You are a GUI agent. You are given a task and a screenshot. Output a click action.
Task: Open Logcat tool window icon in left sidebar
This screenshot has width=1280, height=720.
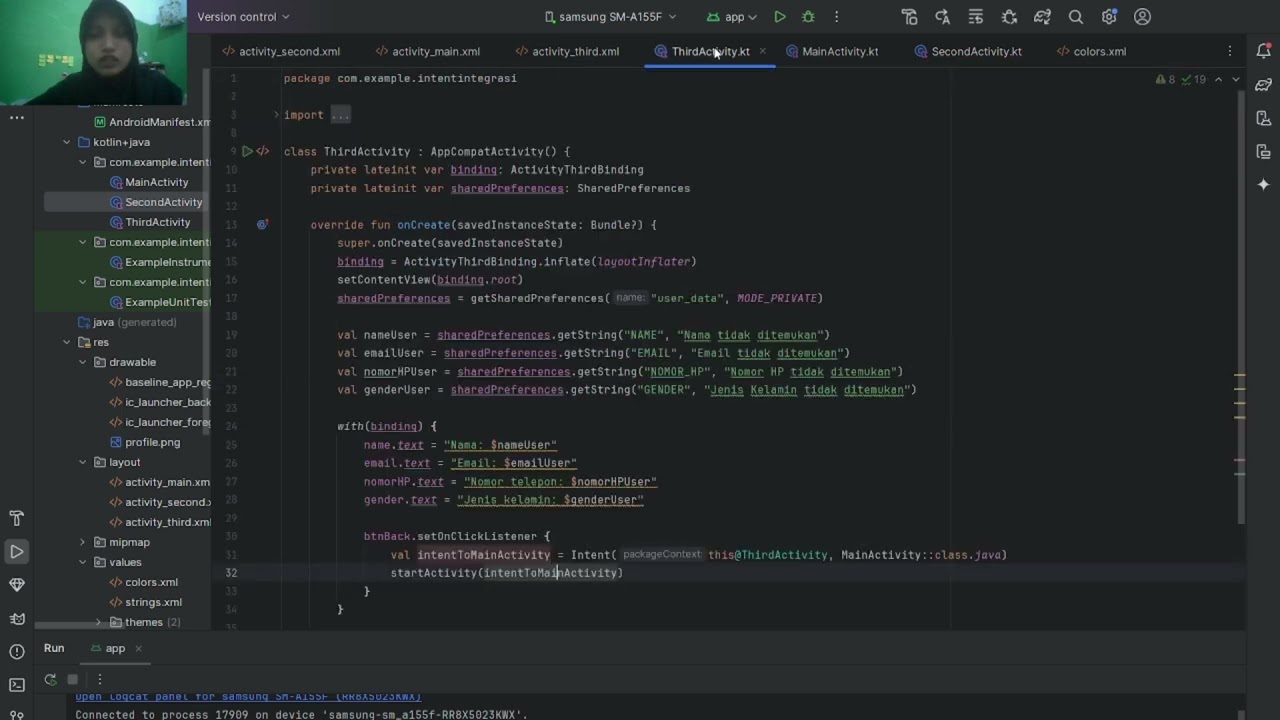[x=16, y=618]
